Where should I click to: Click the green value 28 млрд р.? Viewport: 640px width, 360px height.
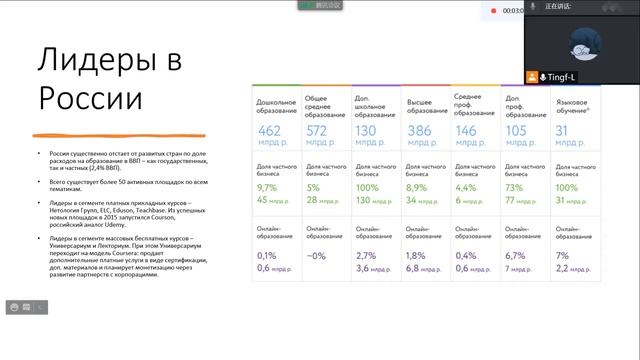(322, 200)
